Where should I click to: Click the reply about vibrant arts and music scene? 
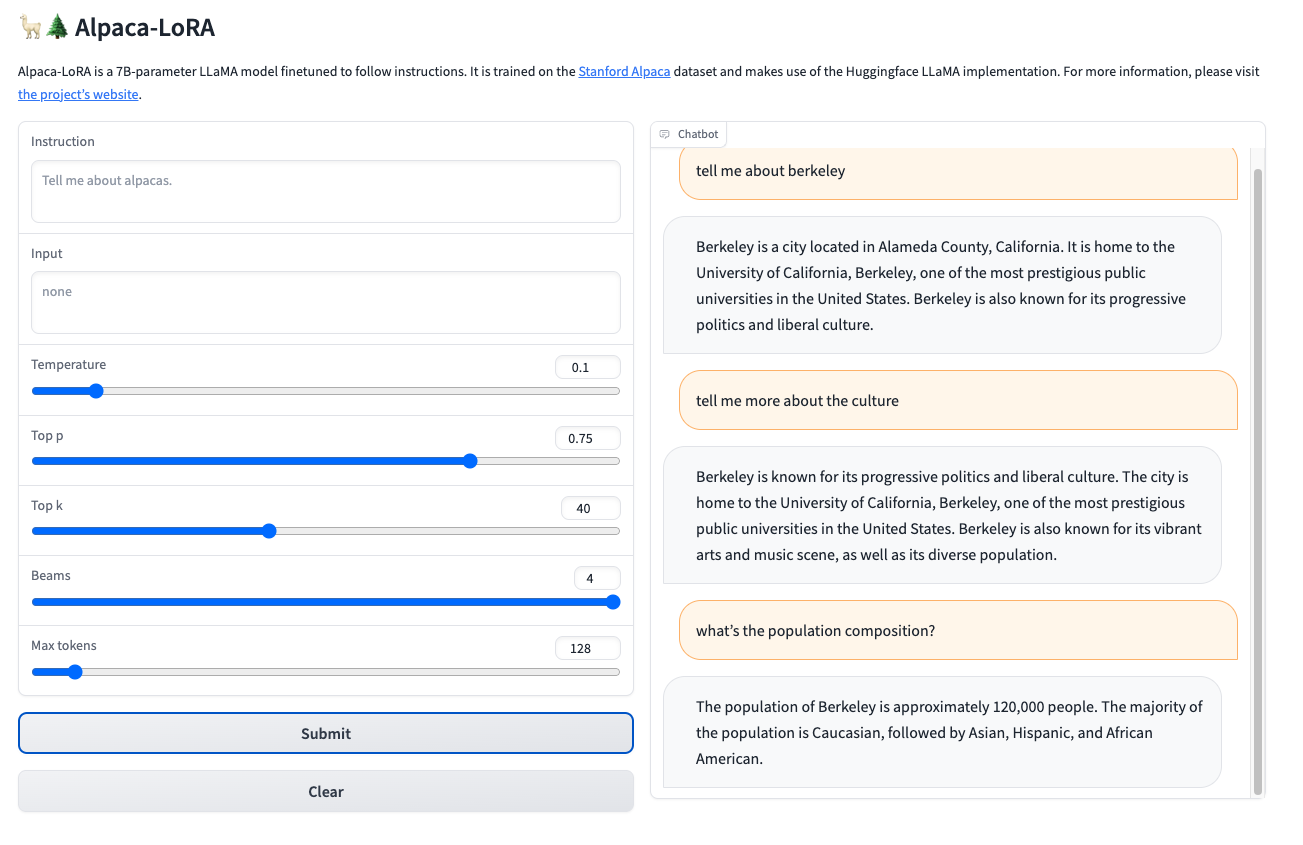coord(942,515)
